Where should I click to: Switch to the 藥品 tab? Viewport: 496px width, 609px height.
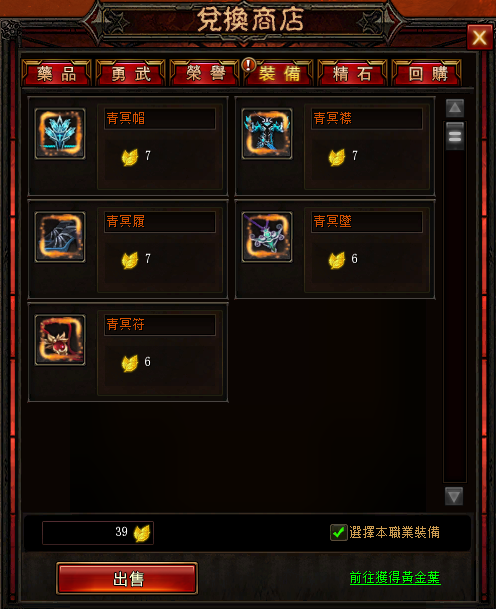pos(57,73)
